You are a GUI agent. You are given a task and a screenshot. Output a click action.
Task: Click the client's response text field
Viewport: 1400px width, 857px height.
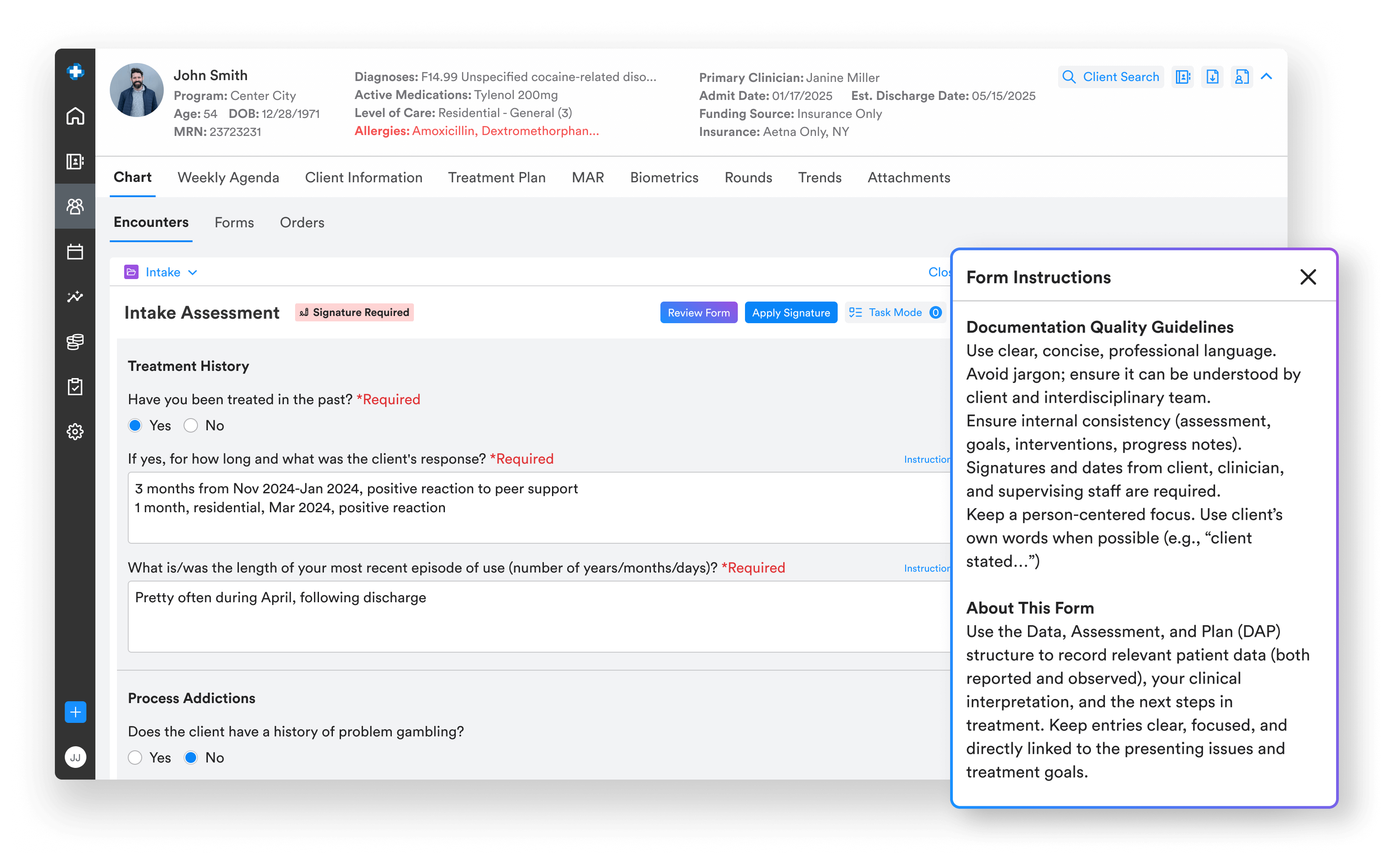pyautogui.click(x=538, y=508)
